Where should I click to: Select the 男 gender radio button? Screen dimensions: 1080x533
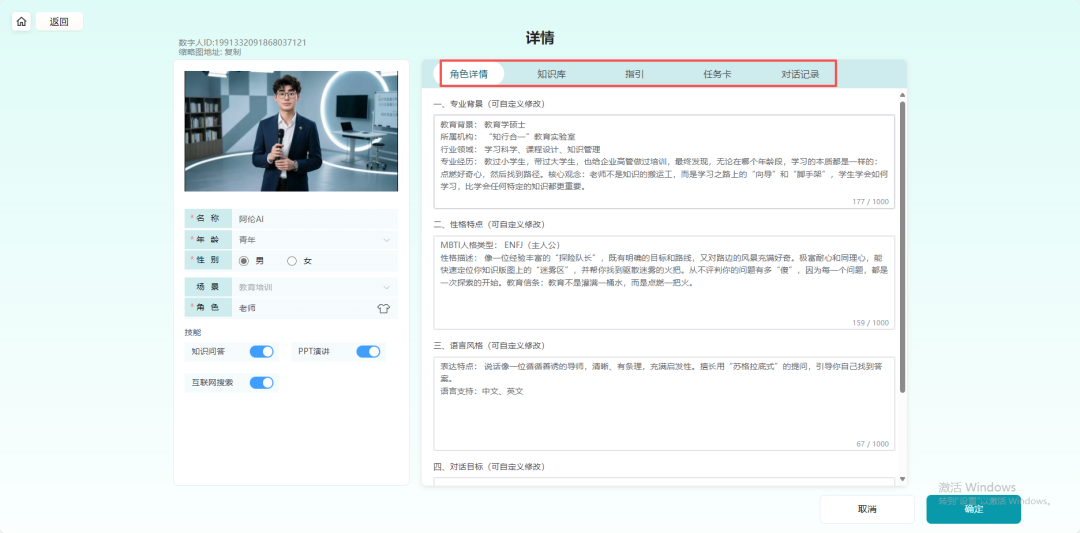click(243, 261)
